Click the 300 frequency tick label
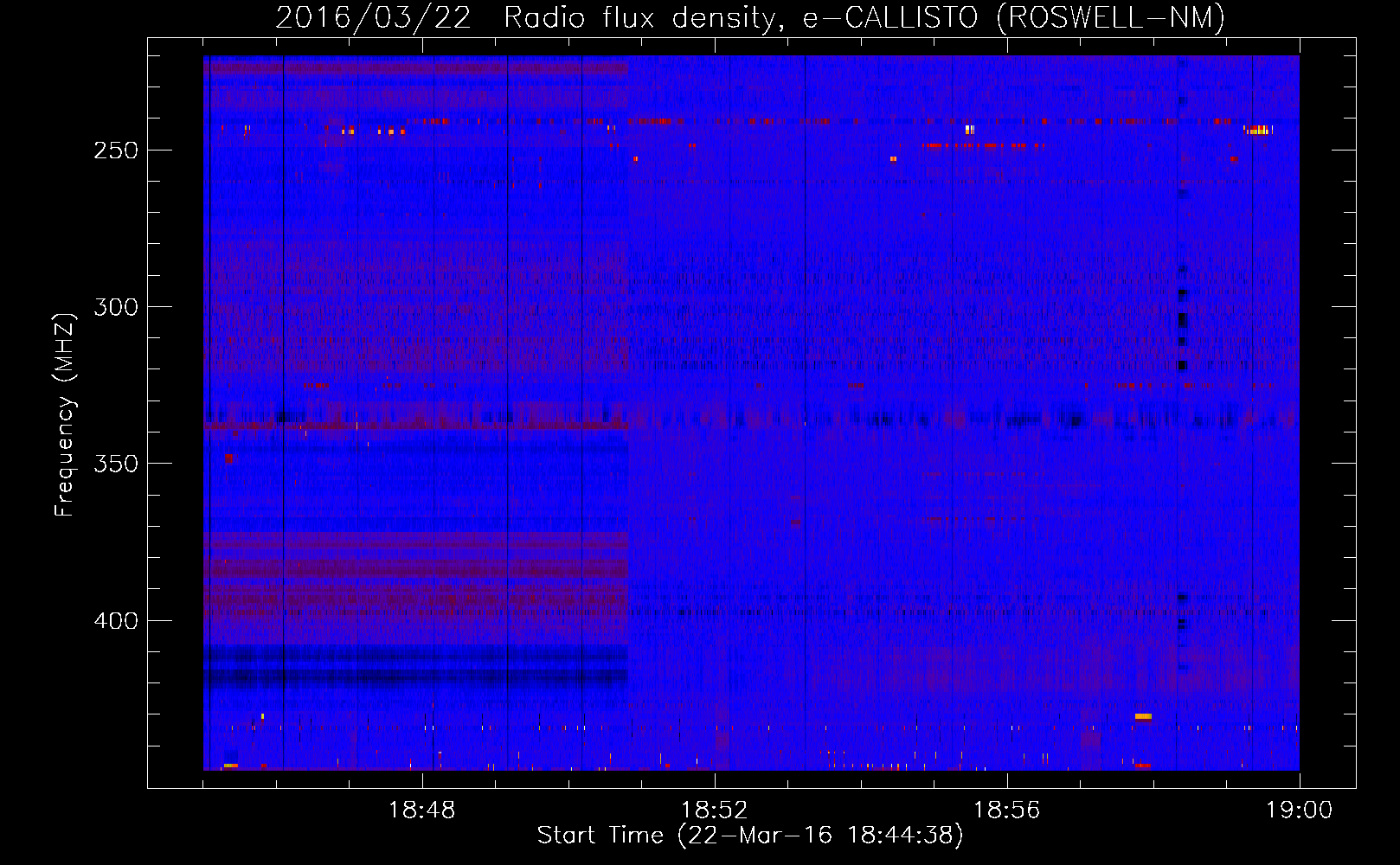1400x865 pixels. coord(116,307)
